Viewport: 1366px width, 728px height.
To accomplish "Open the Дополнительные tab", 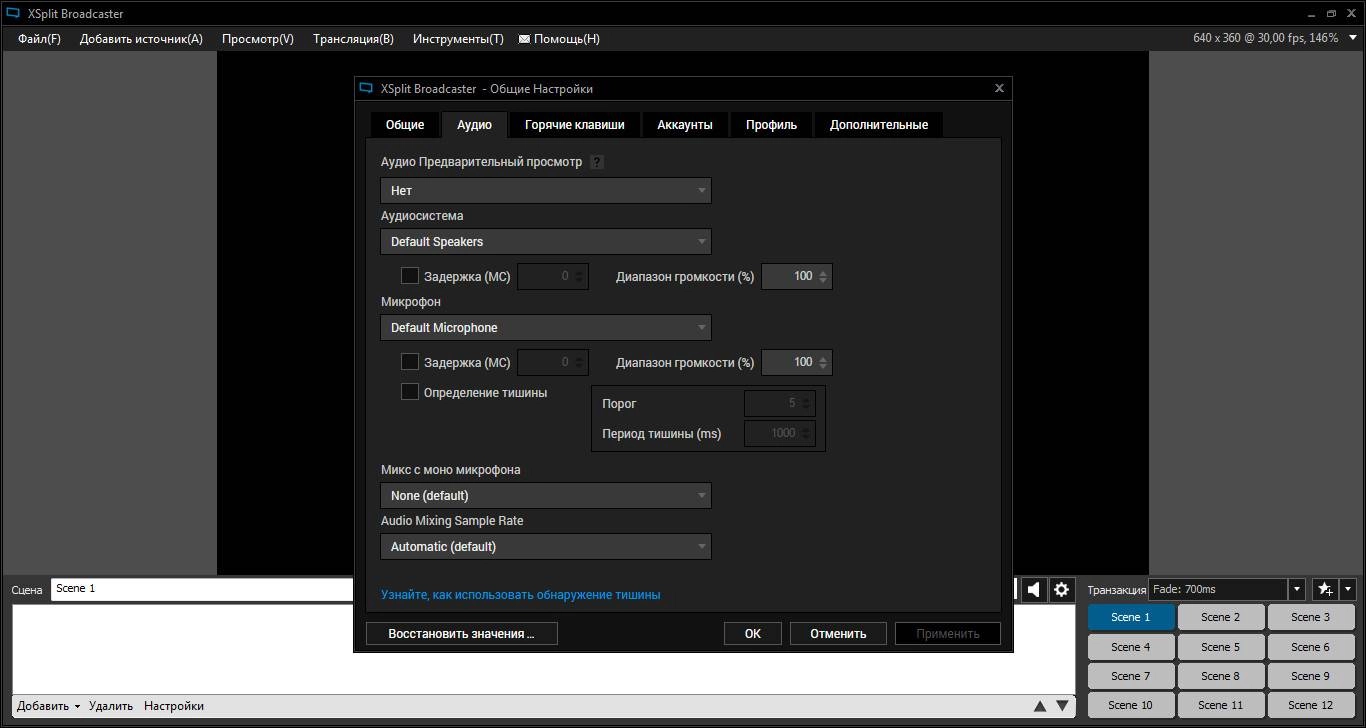I will pyautogui.click(x=879, y=125).
